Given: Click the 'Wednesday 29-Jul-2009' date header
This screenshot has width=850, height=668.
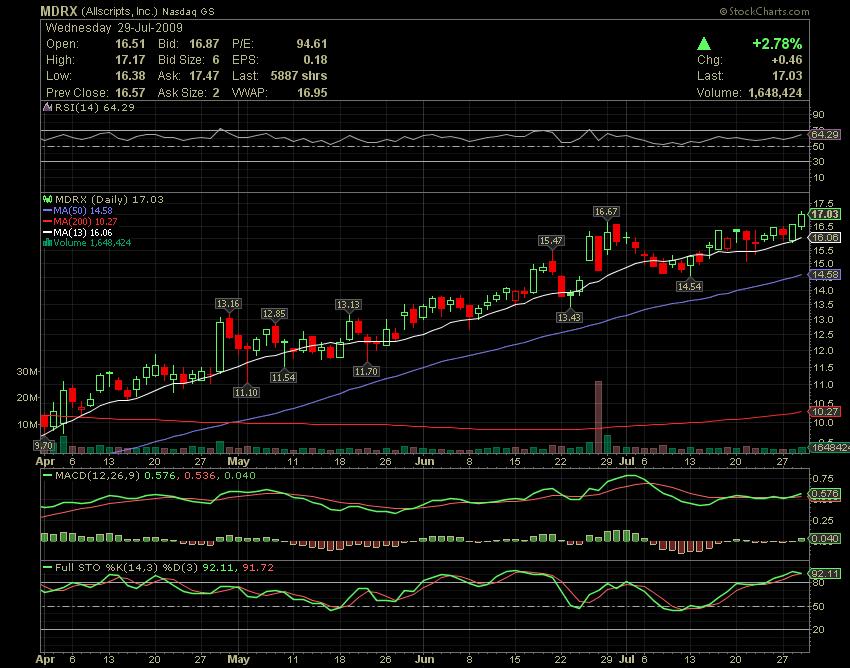Looking at the screenshot, I should (114, 28).
